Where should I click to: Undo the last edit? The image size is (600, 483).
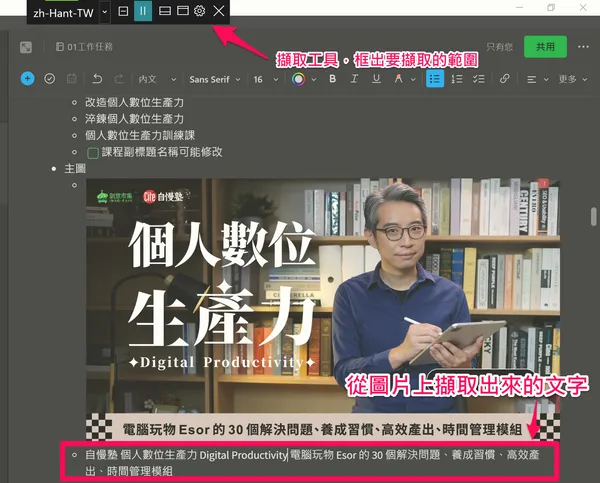97,79
